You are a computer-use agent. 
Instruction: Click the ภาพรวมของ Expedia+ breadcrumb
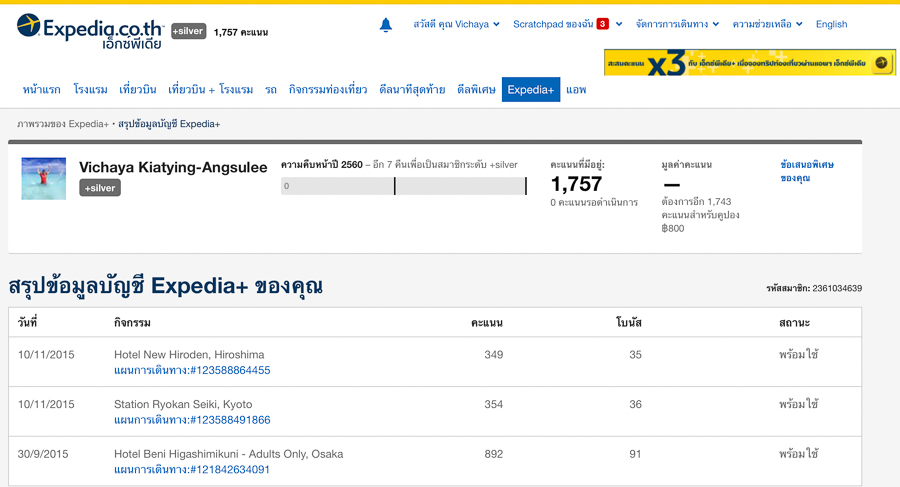click(x=63, y=124)
